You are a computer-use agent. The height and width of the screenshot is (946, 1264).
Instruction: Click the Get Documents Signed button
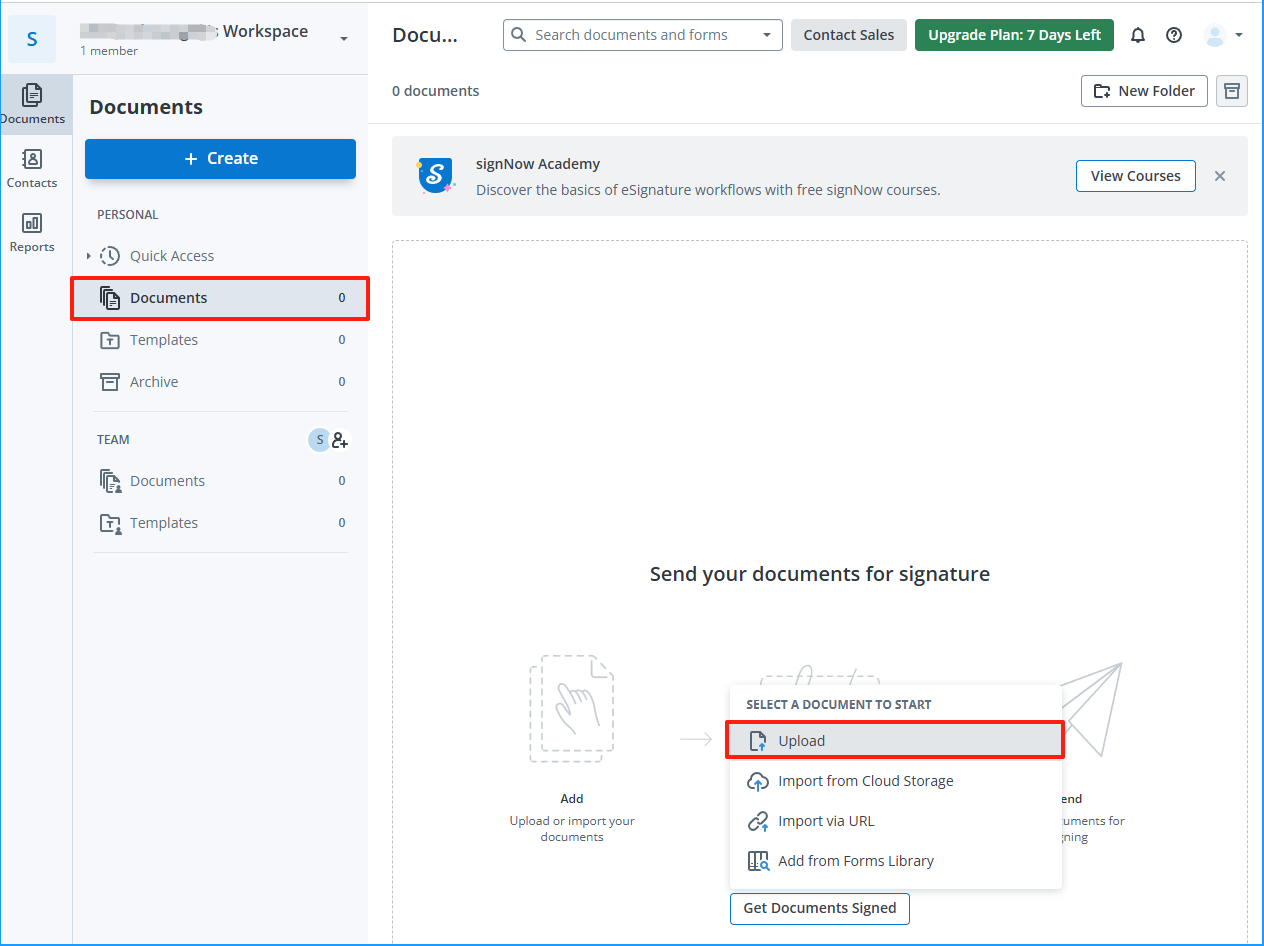[x=820, y=909]
